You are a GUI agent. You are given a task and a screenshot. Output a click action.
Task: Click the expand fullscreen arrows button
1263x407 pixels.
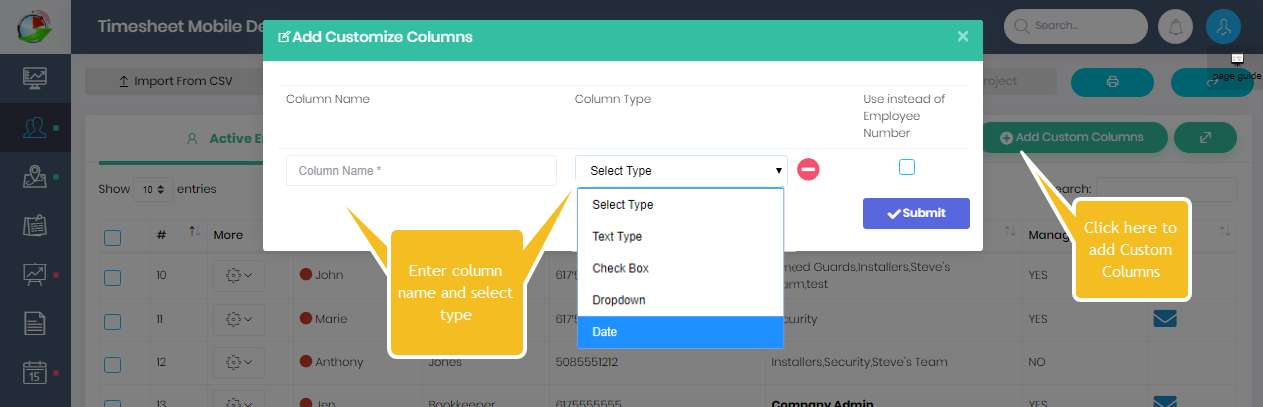click(1205, 137)
